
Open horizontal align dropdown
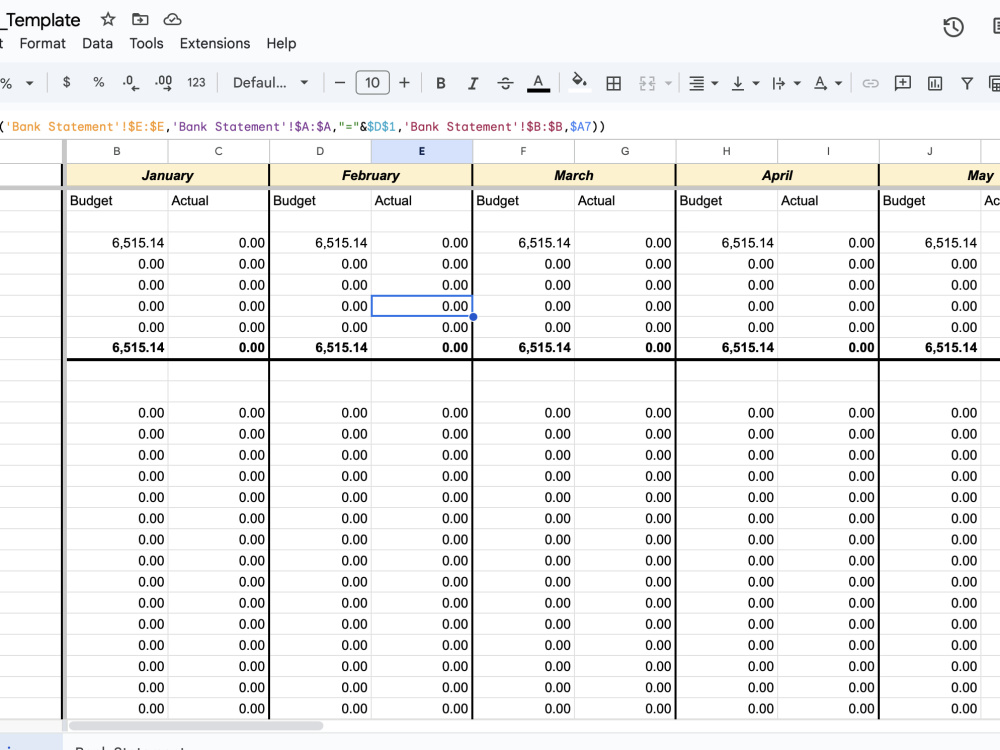coord(703,83)
